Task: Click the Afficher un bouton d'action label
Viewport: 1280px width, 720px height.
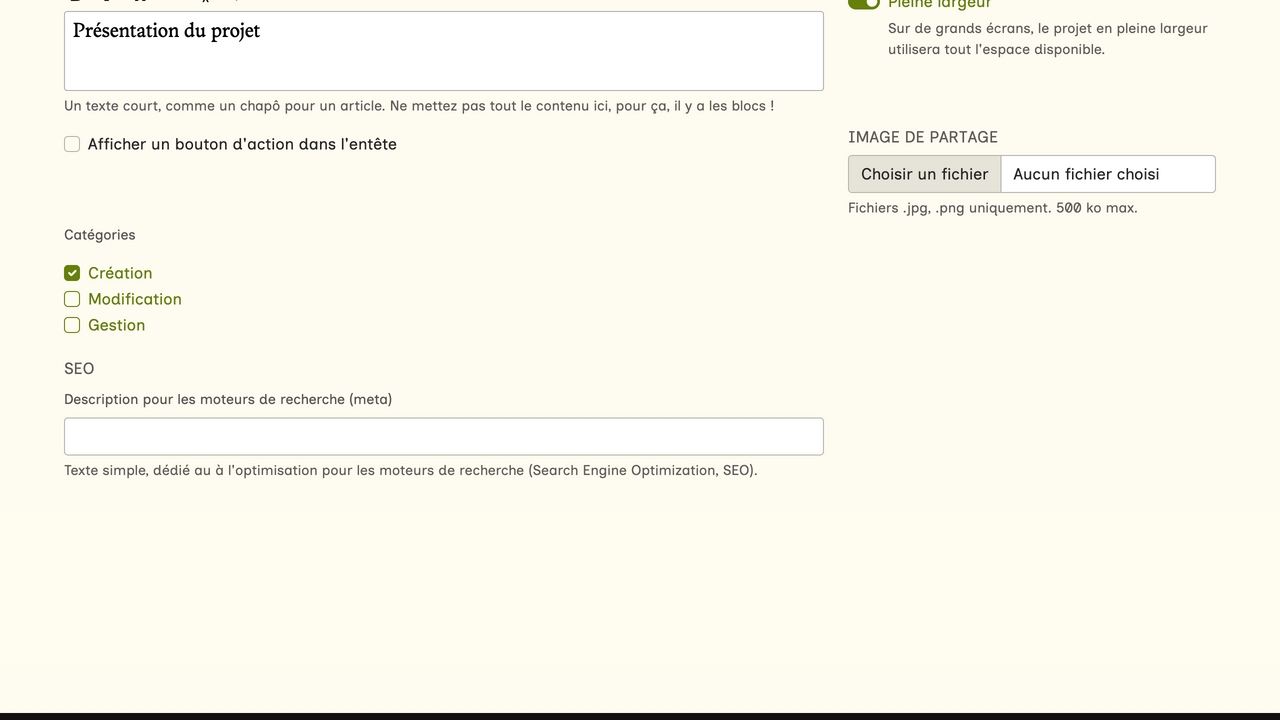Action: click(x=242, y=144)
